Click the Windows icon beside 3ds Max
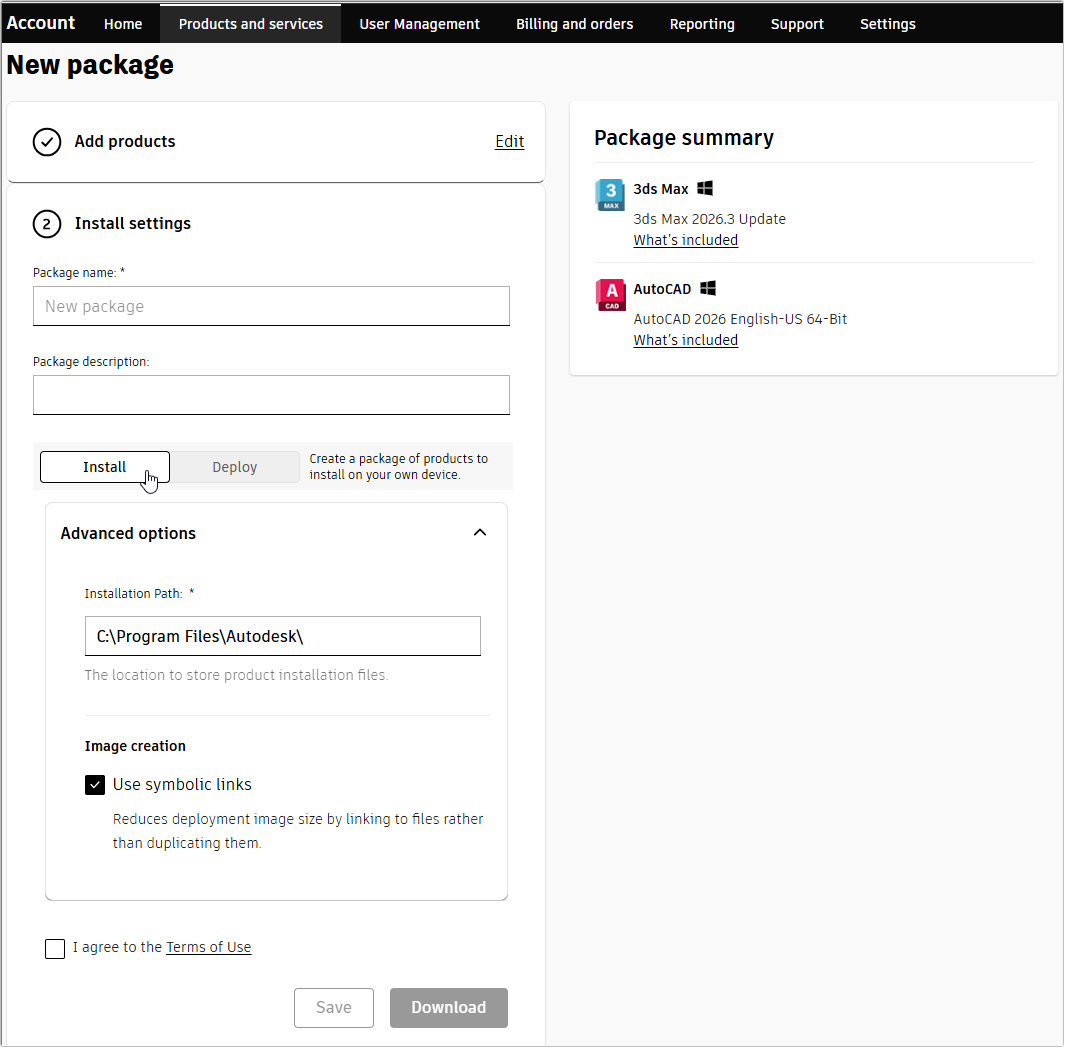 pyautogui.click(x=705, y=188)
